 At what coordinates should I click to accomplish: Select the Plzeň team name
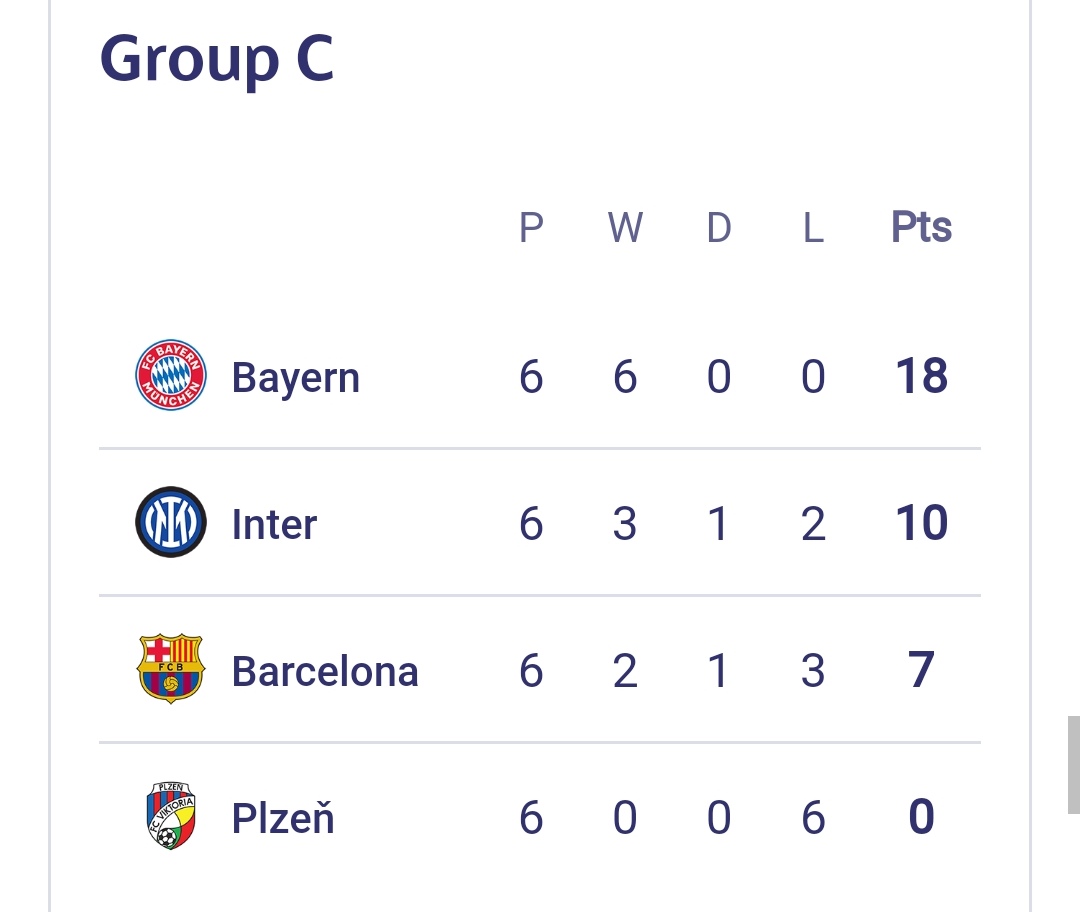coord(283,818)
